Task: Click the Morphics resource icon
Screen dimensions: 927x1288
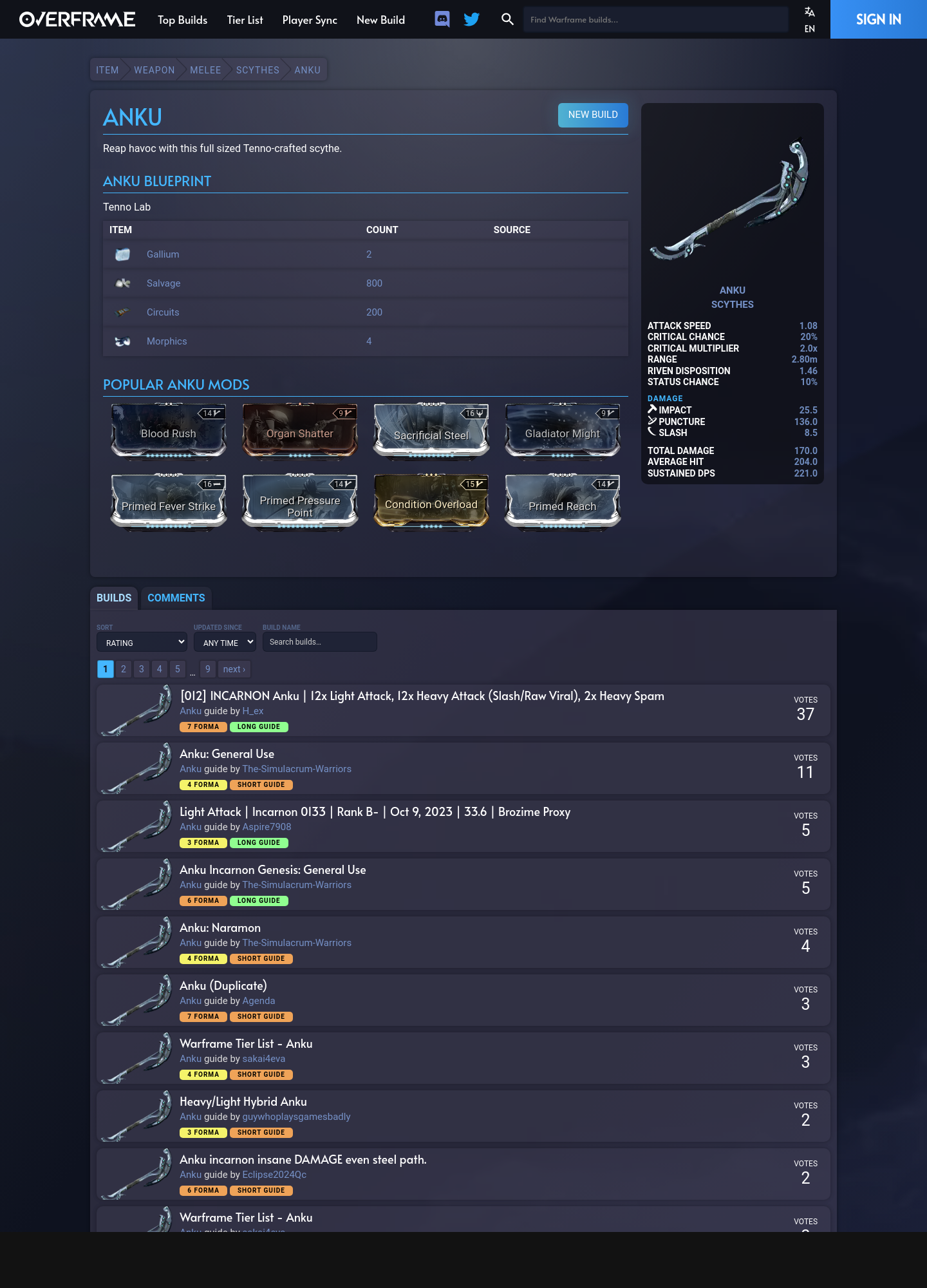Action: pyautogui.click(x=122, y=341)
